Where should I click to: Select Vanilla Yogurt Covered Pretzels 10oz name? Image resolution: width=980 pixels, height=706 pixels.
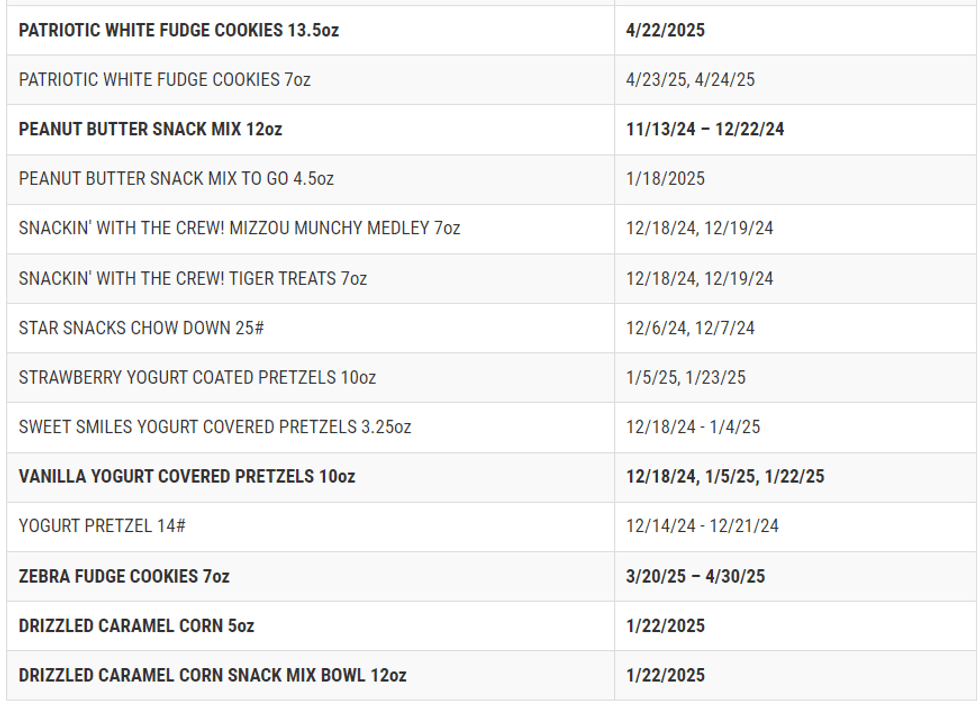click(x=187, y=477)
